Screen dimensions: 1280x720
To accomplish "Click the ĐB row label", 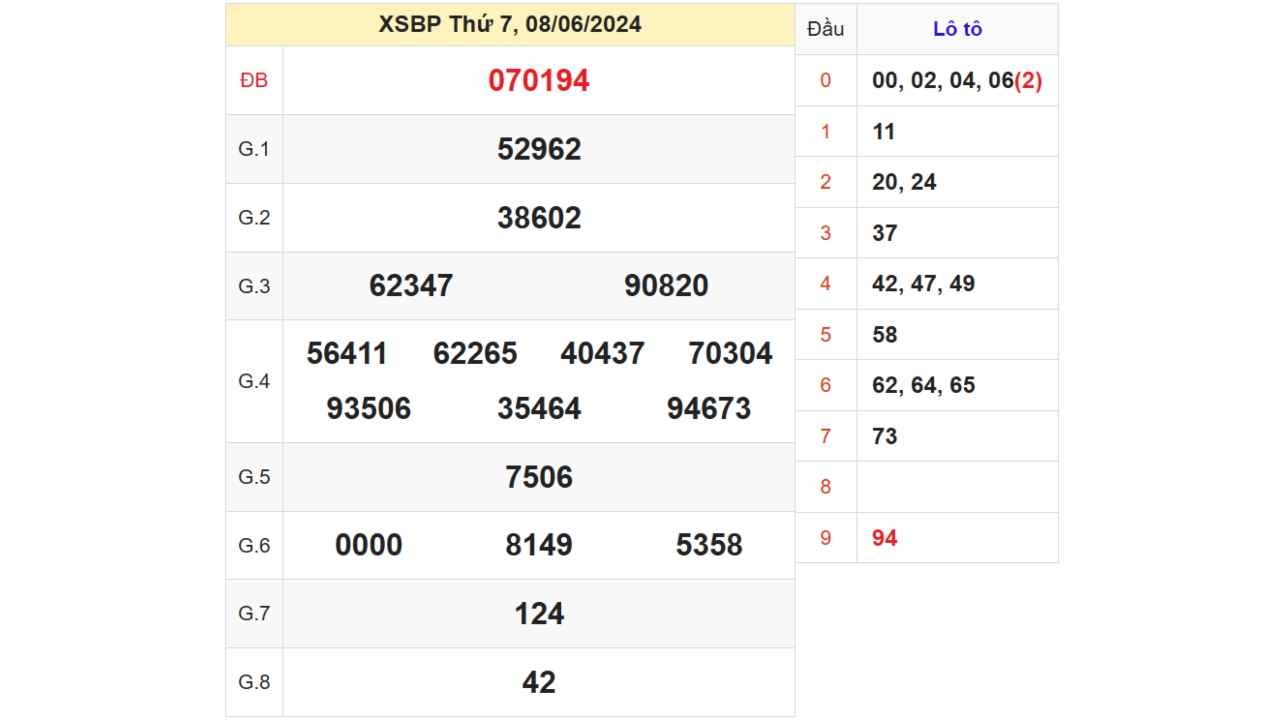I will pyautogui.click(x=254, y=81).
